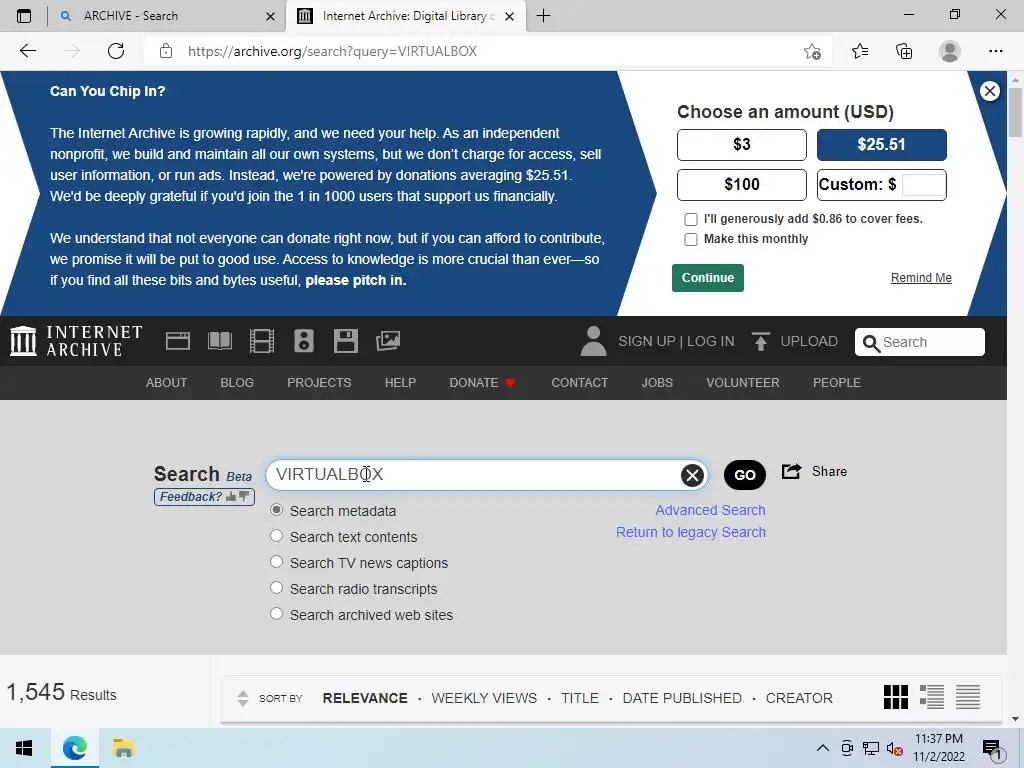Open browser Collections
The image size is (1024, 768).
coord(904,51)
